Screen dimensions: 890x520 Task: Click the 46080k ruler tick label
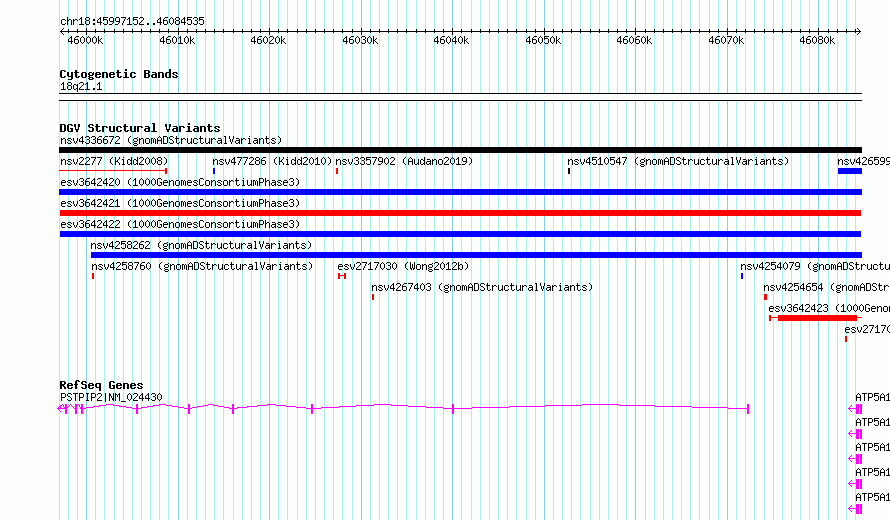tap(817, 40)
